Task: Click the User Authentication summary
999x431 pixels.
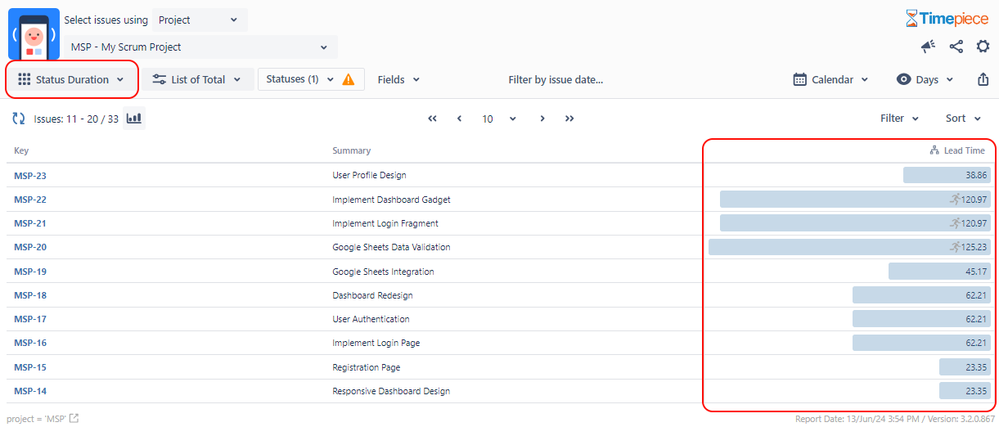Action: pos(371,319)
